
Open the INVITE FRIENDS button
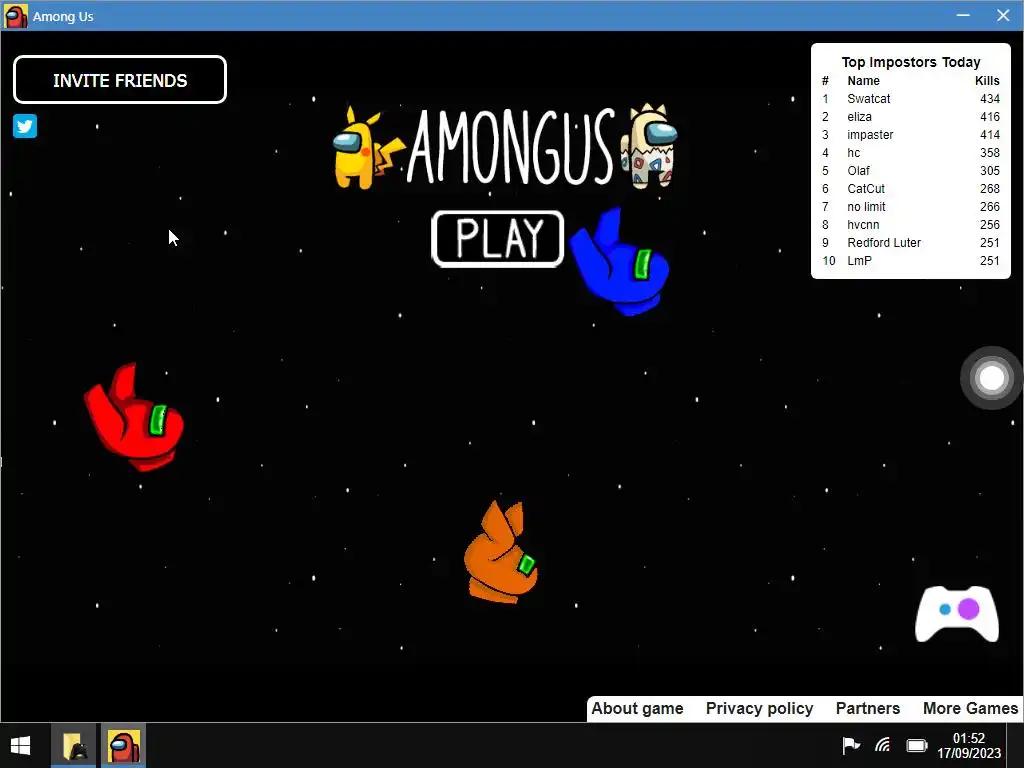pos(120,80)
